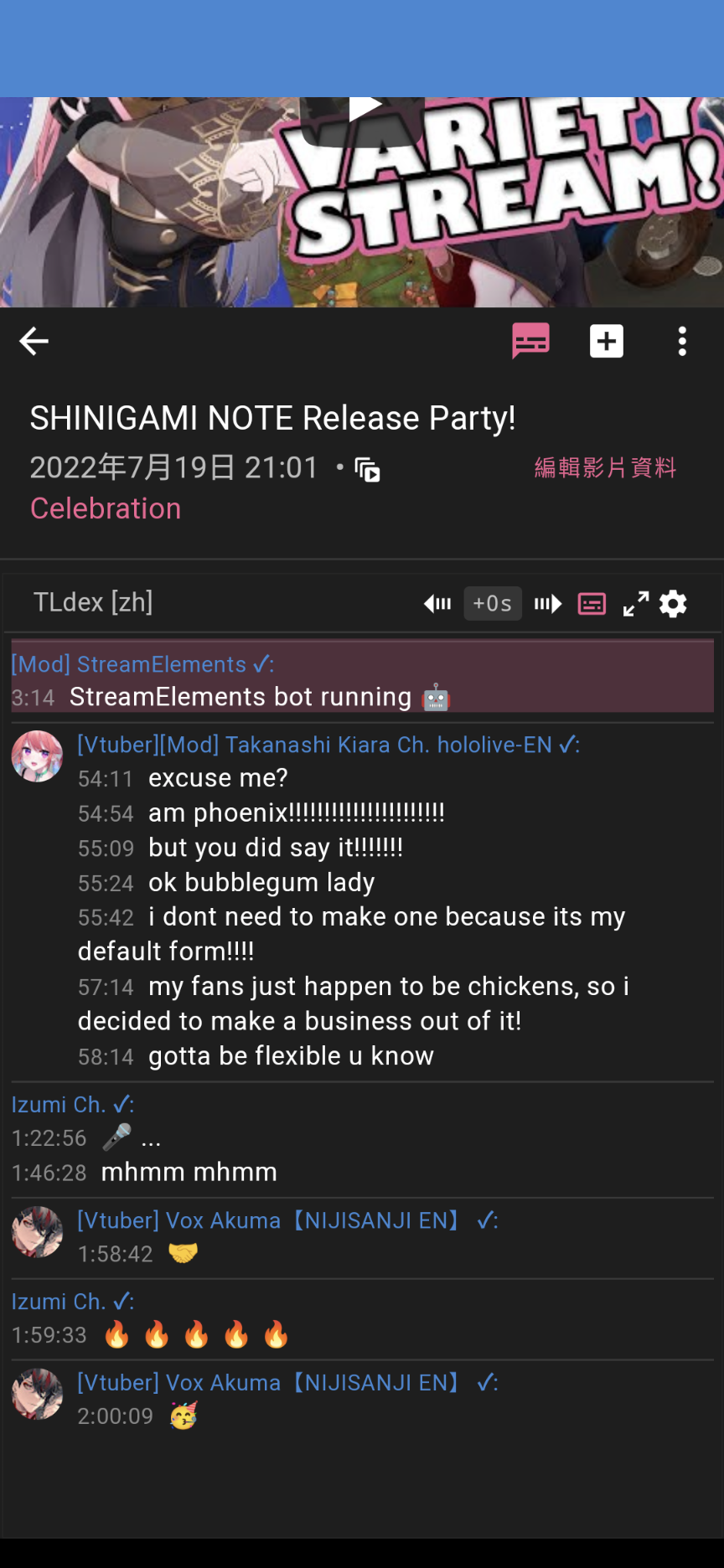Expand TLdex panel to fullscreen
Screen dimensions: 724x1568
click(x=636, y=603)
